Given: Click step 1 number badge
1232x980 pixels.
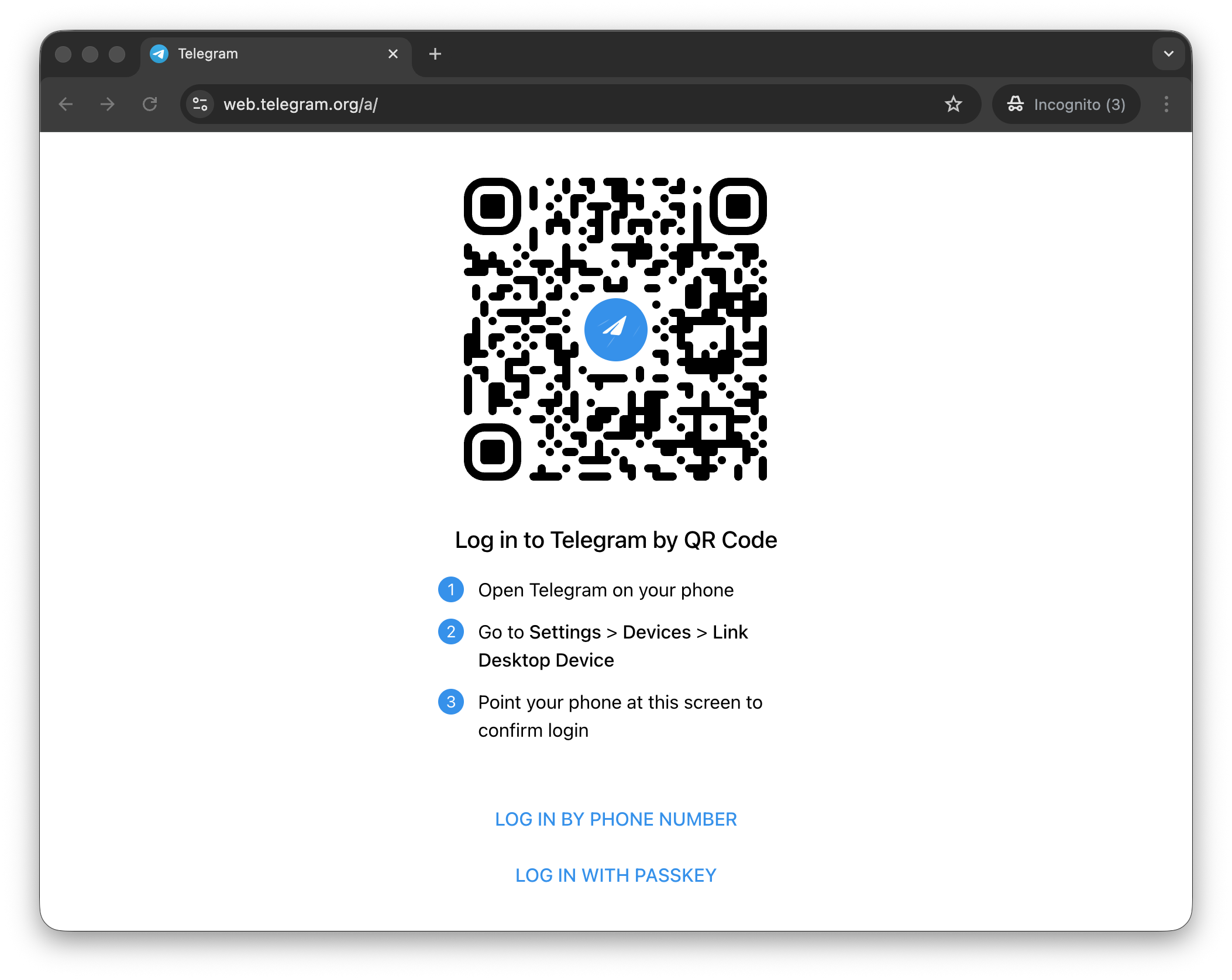Looking at the screenshot, I should coord(451,589).
